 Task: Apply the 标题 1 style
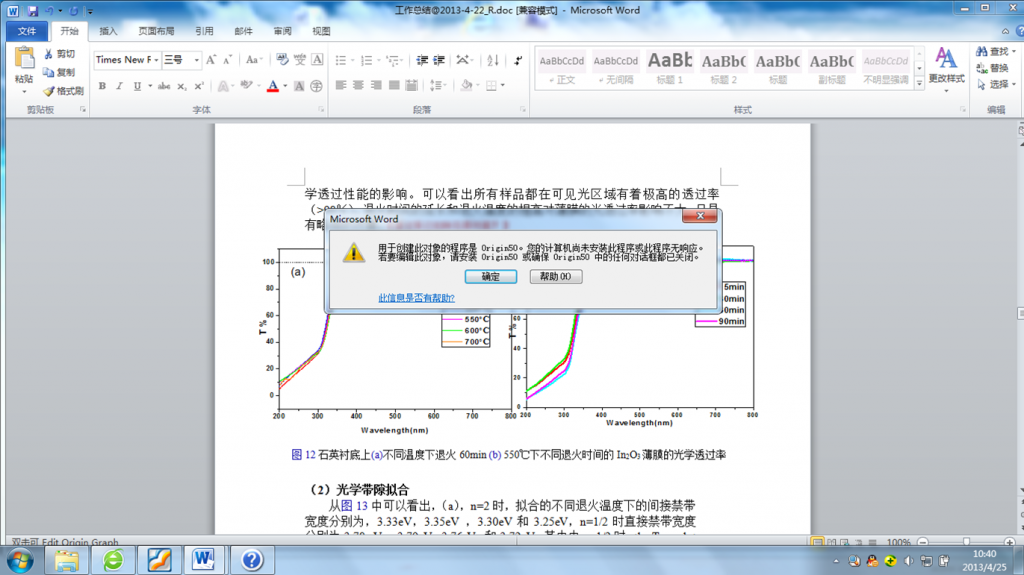pos(669,67)
